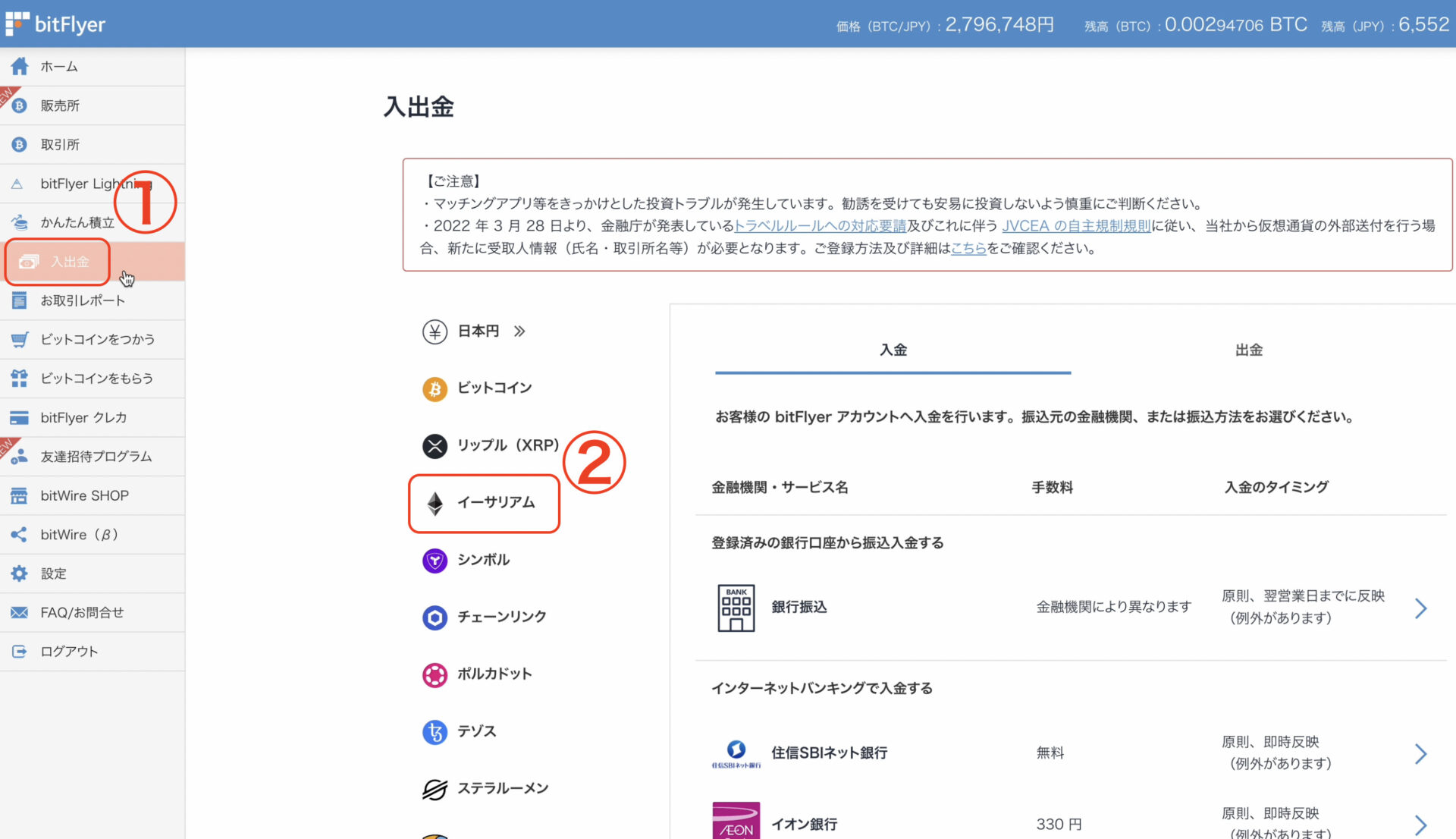Open トラベルルールへの対応要請 link
1456x839 pixels.
pyautogui.click(x=821, y=226)
